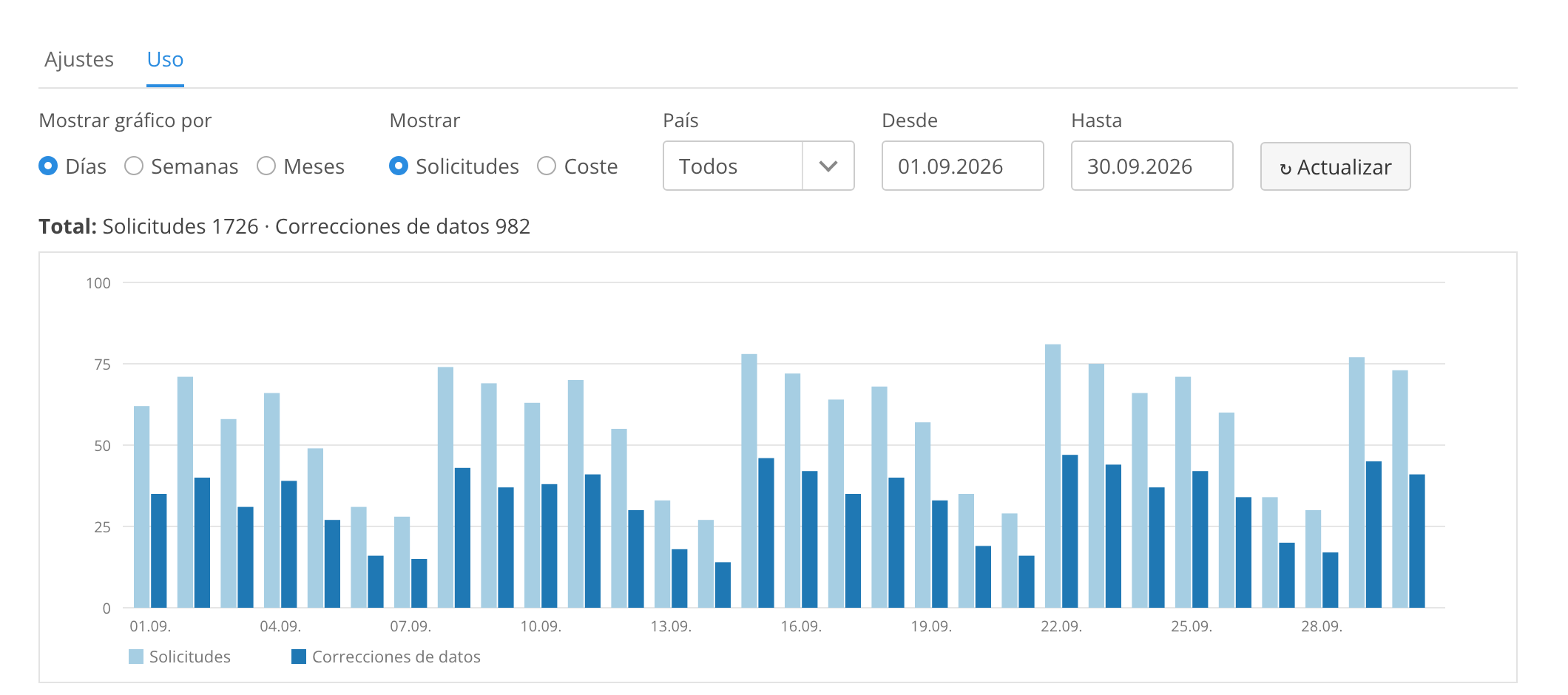Click the tallest Solicitudes bar on 22.09.
The width and height of the screenshot is (1568, 695).
(x=1053, y=476)
